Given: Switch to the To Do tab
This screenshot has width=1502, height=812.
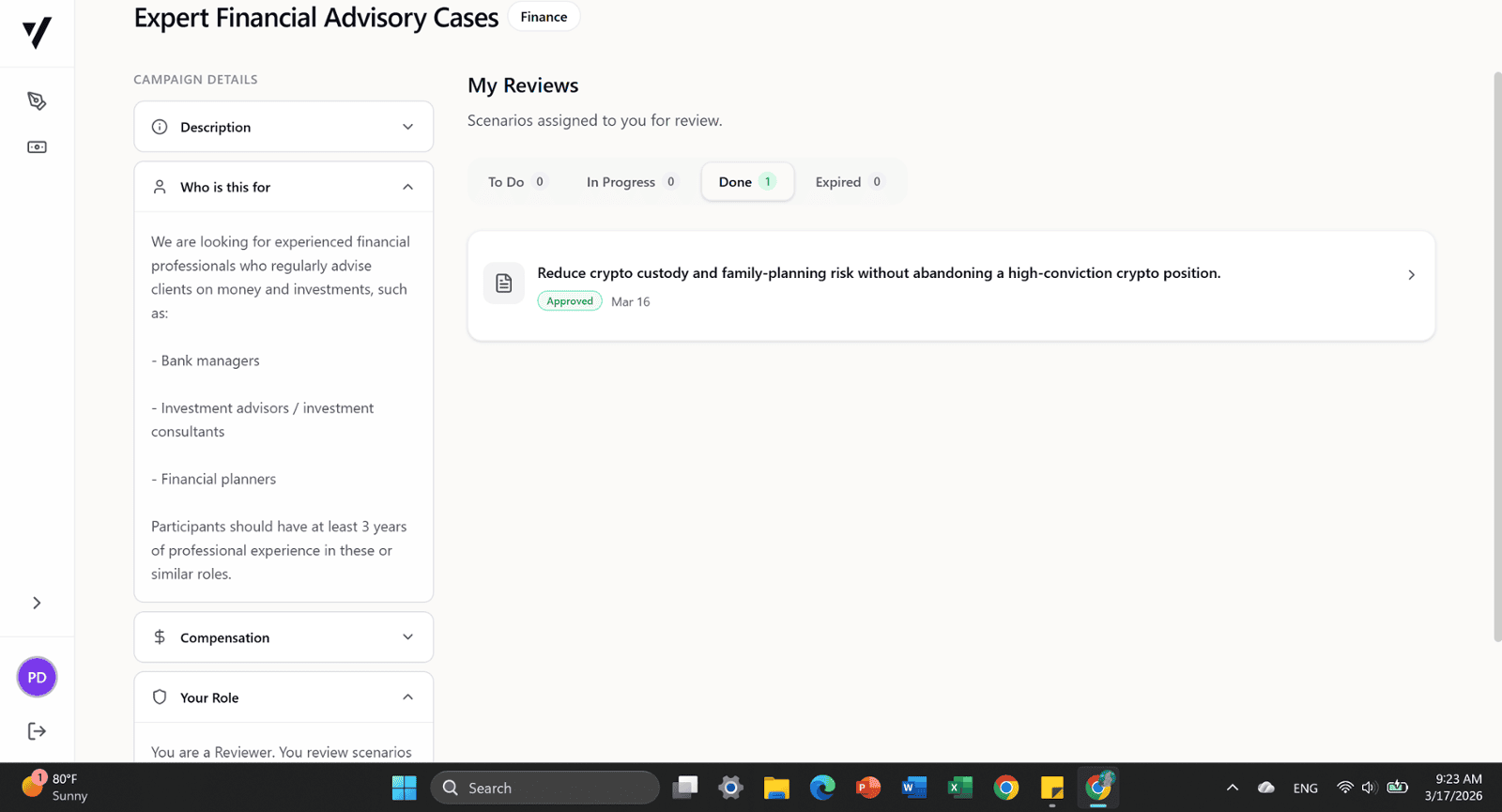Looking at the screenshot, I should [x=515, y=182].
